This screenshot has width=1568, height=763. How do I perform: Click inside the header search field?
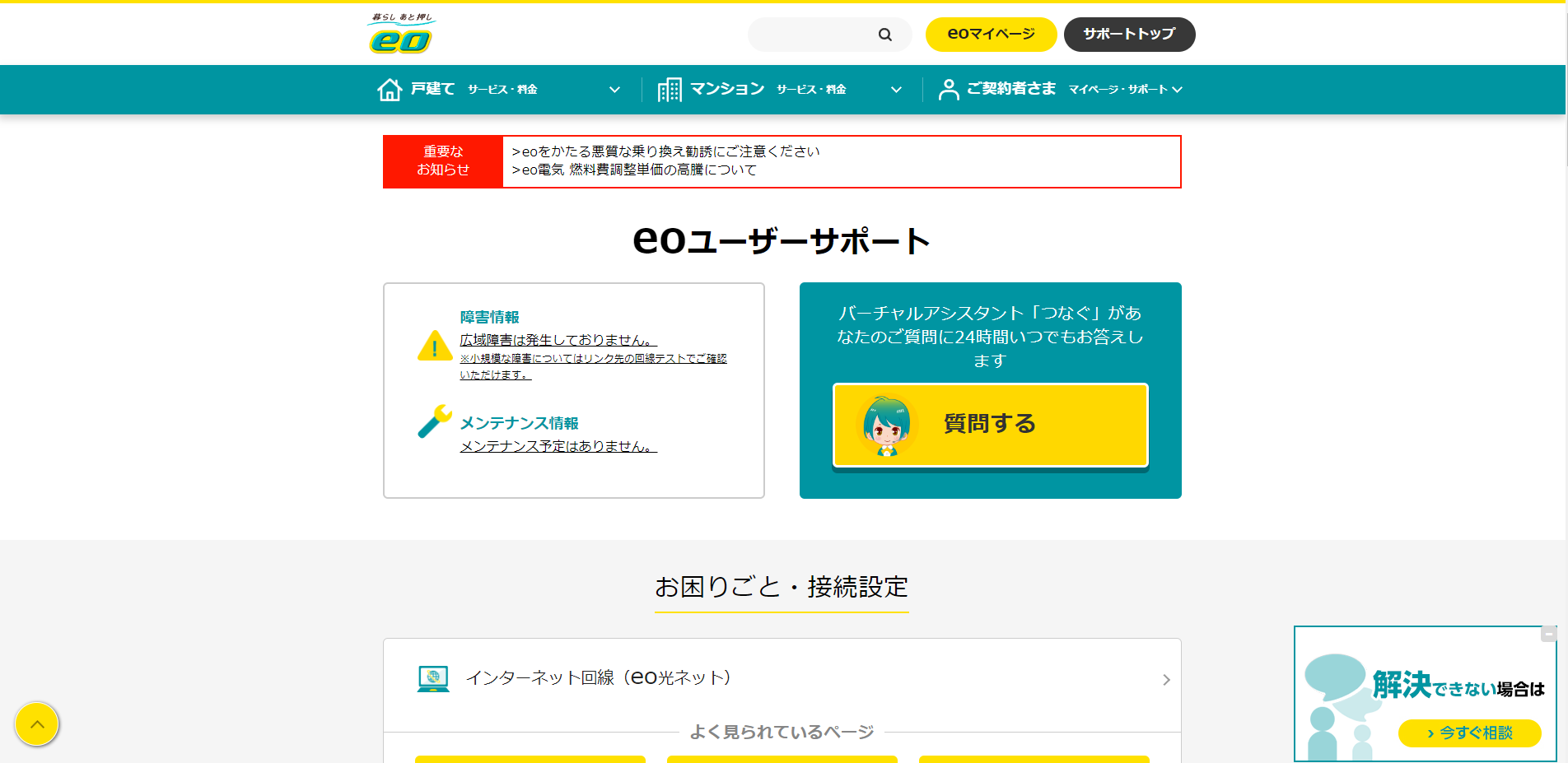click(x=811, y=35)
